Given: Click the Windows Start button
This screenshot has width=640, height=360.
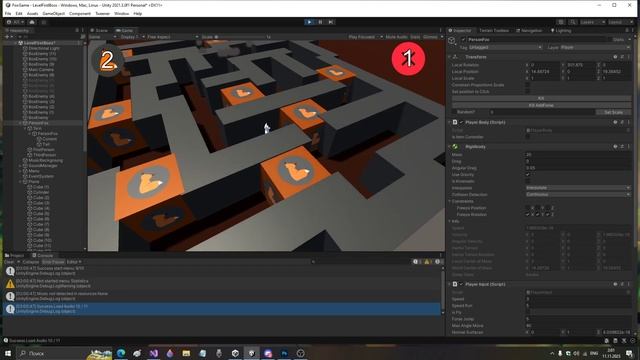Looking at the screenshot, I should (x=8, y=353).
